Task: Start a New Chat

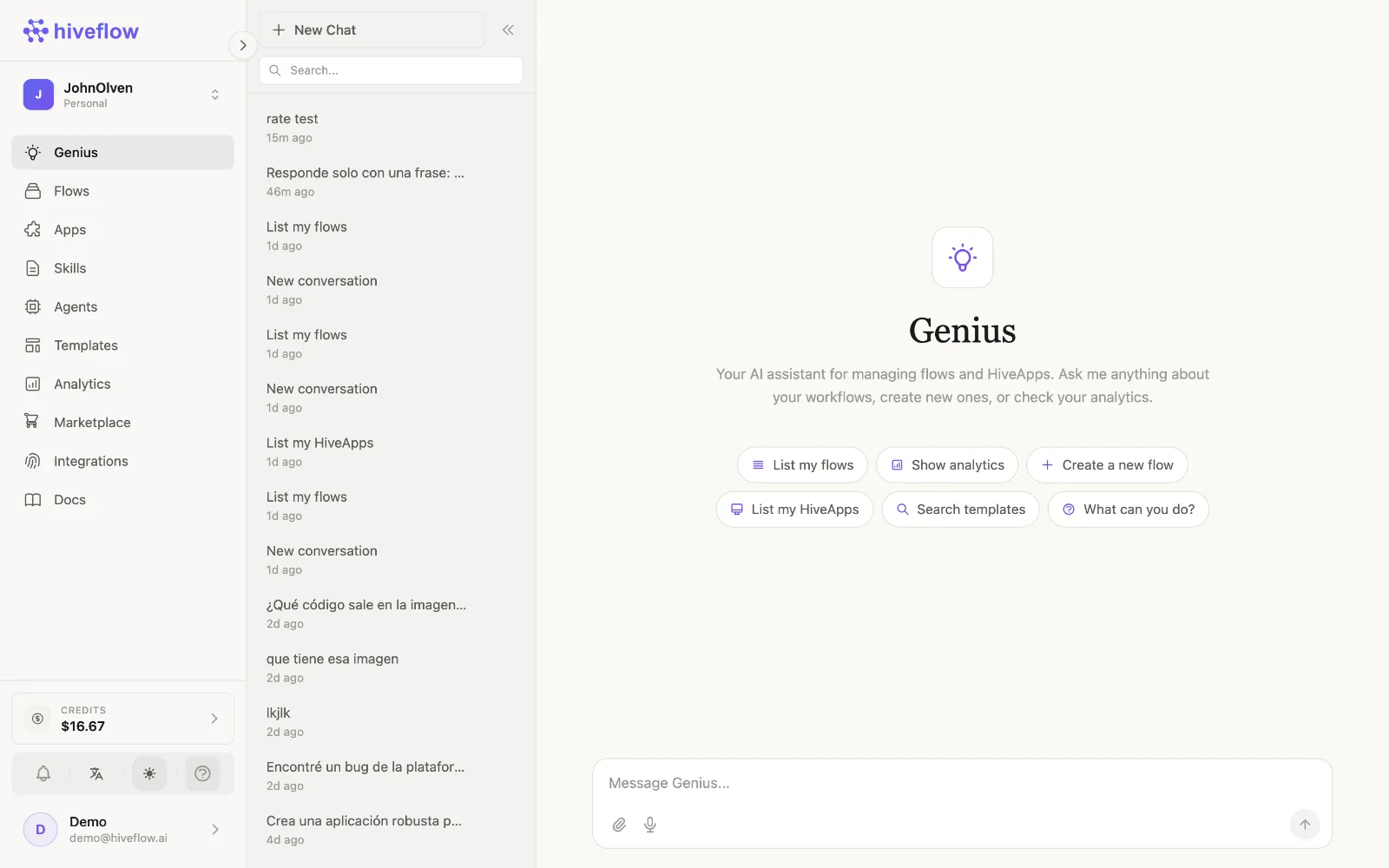Action: tap(372, 30)
